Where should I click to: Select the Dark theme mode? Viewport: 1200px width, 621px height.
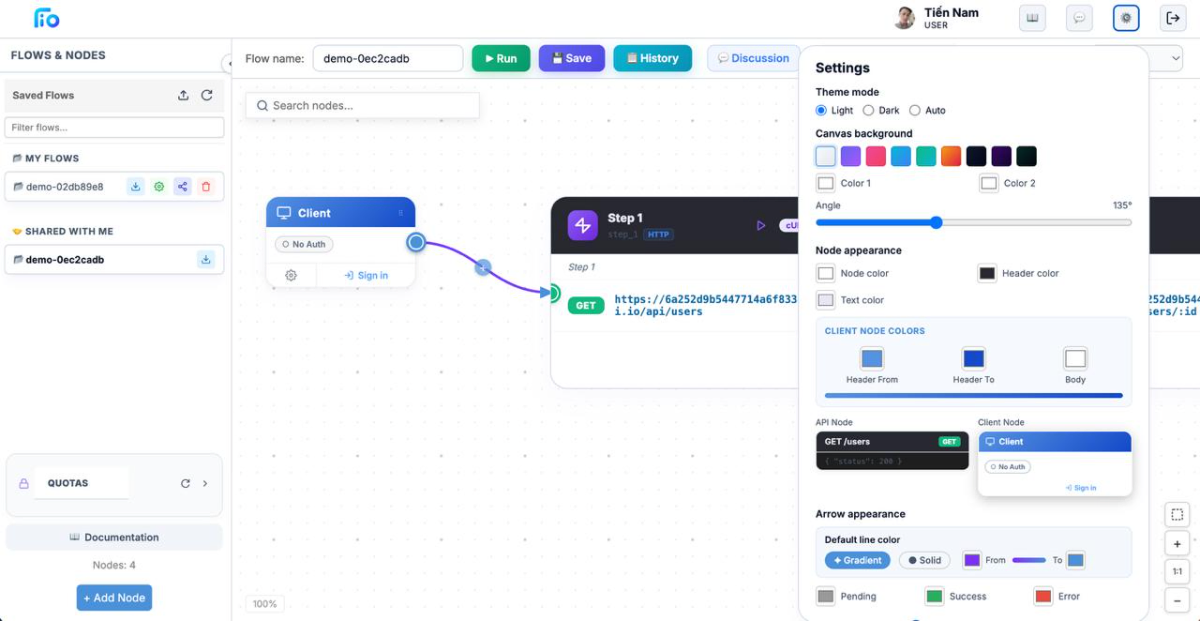(x=869, y=110)
